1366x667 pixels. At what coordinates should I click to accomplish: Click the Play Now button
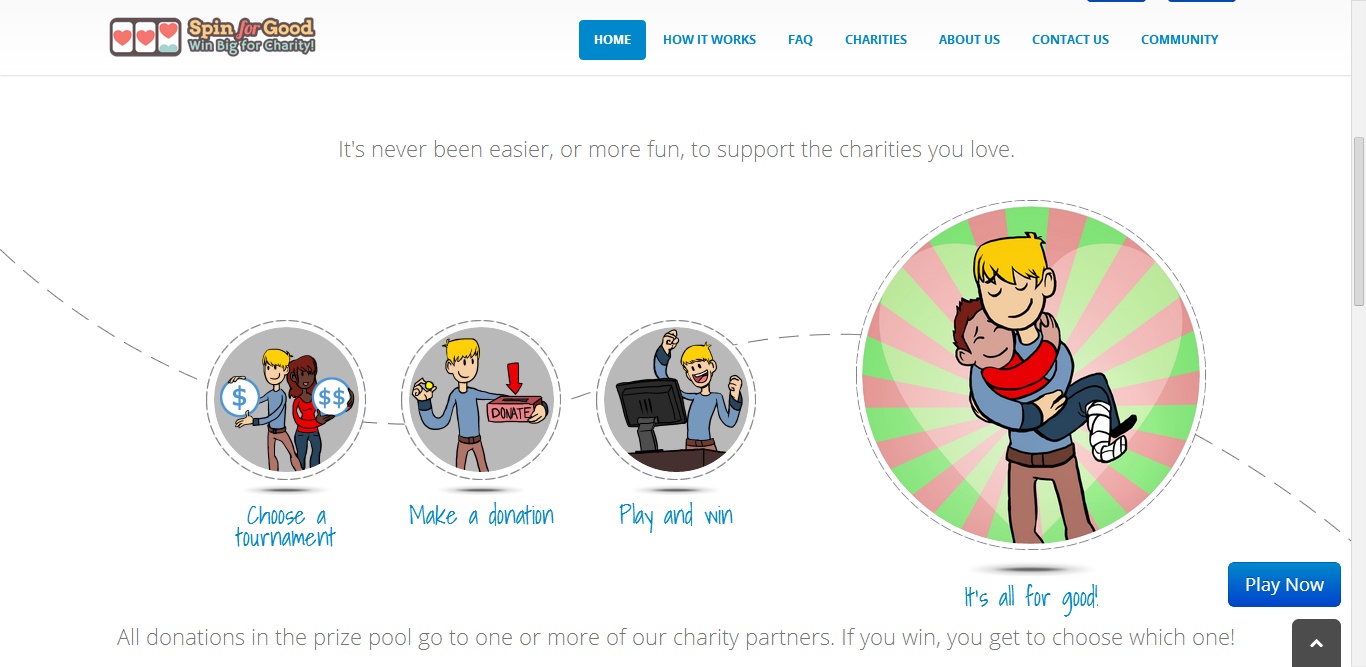point(1284,585)
